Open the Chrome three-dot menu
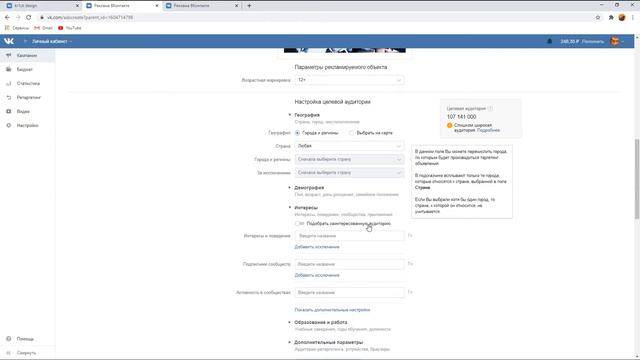 (x=633, y=18)
